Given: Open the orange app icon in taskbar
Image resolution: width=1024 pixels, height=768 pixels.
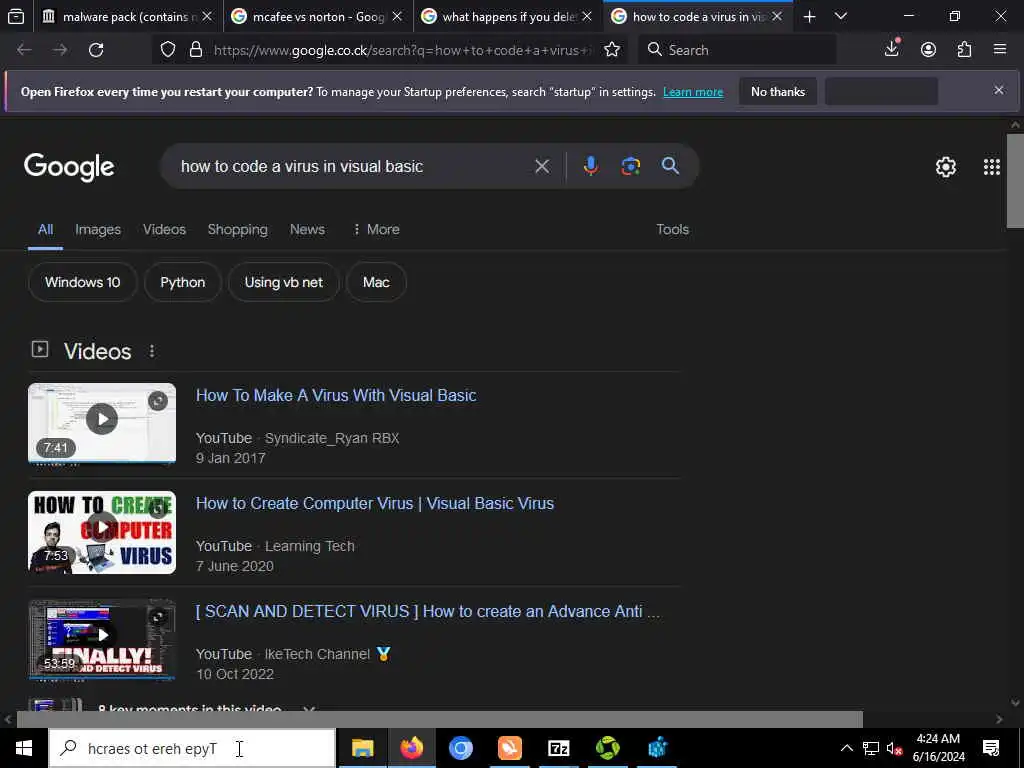Looking at the screenshot, I should pos(509,748).
